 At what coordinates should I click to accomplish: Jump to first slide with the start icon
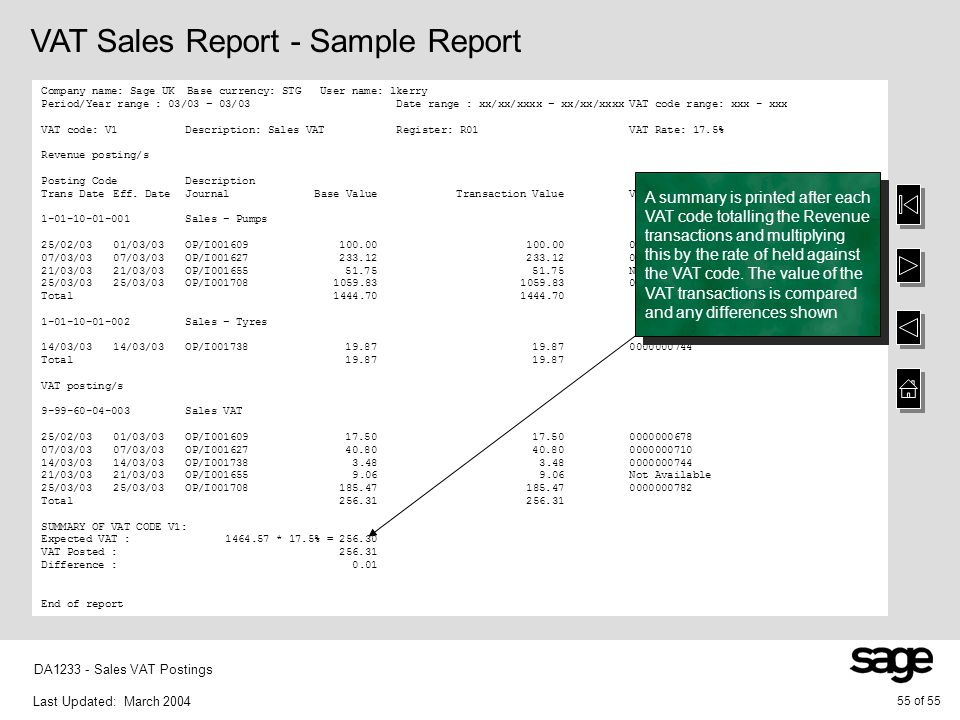(x=909, y=205)
